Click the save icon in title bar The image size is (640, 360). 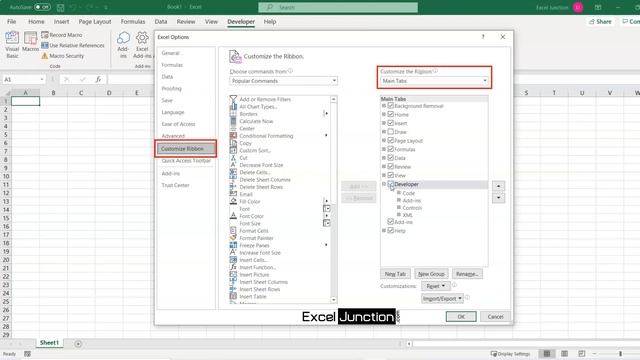(60, 7)
